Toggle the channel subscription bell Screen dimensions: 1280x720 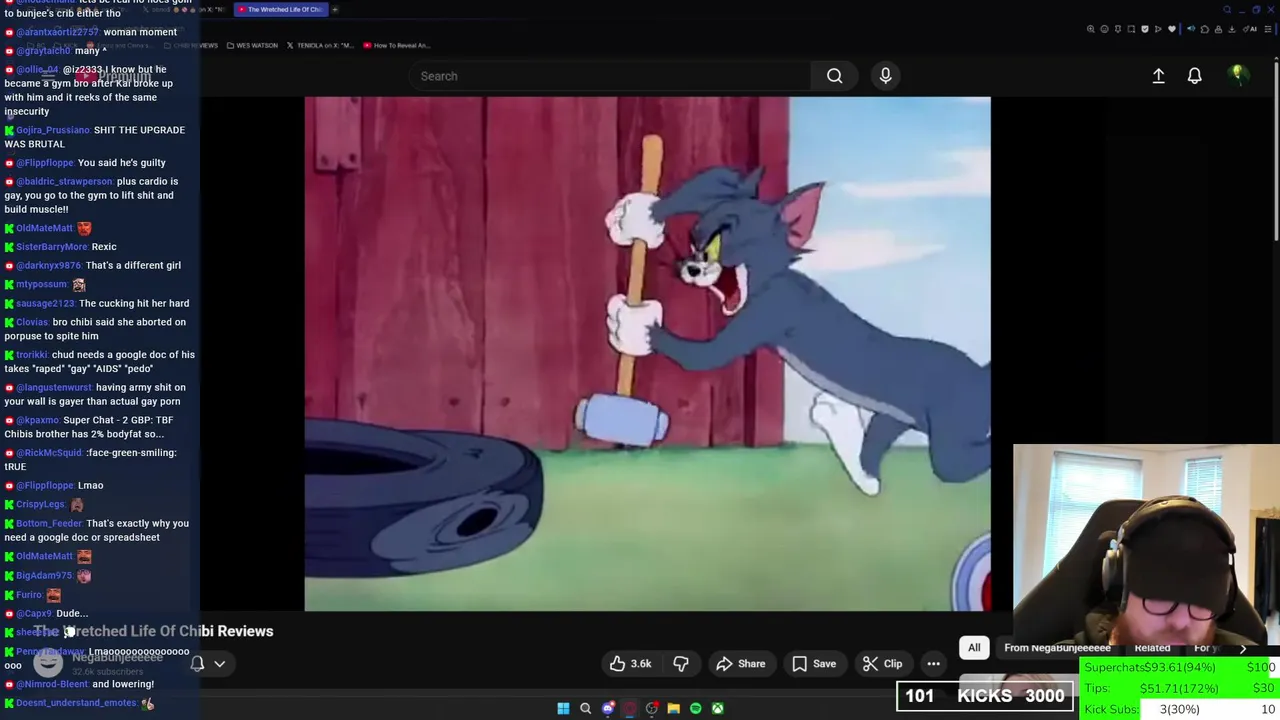[197, 663]
